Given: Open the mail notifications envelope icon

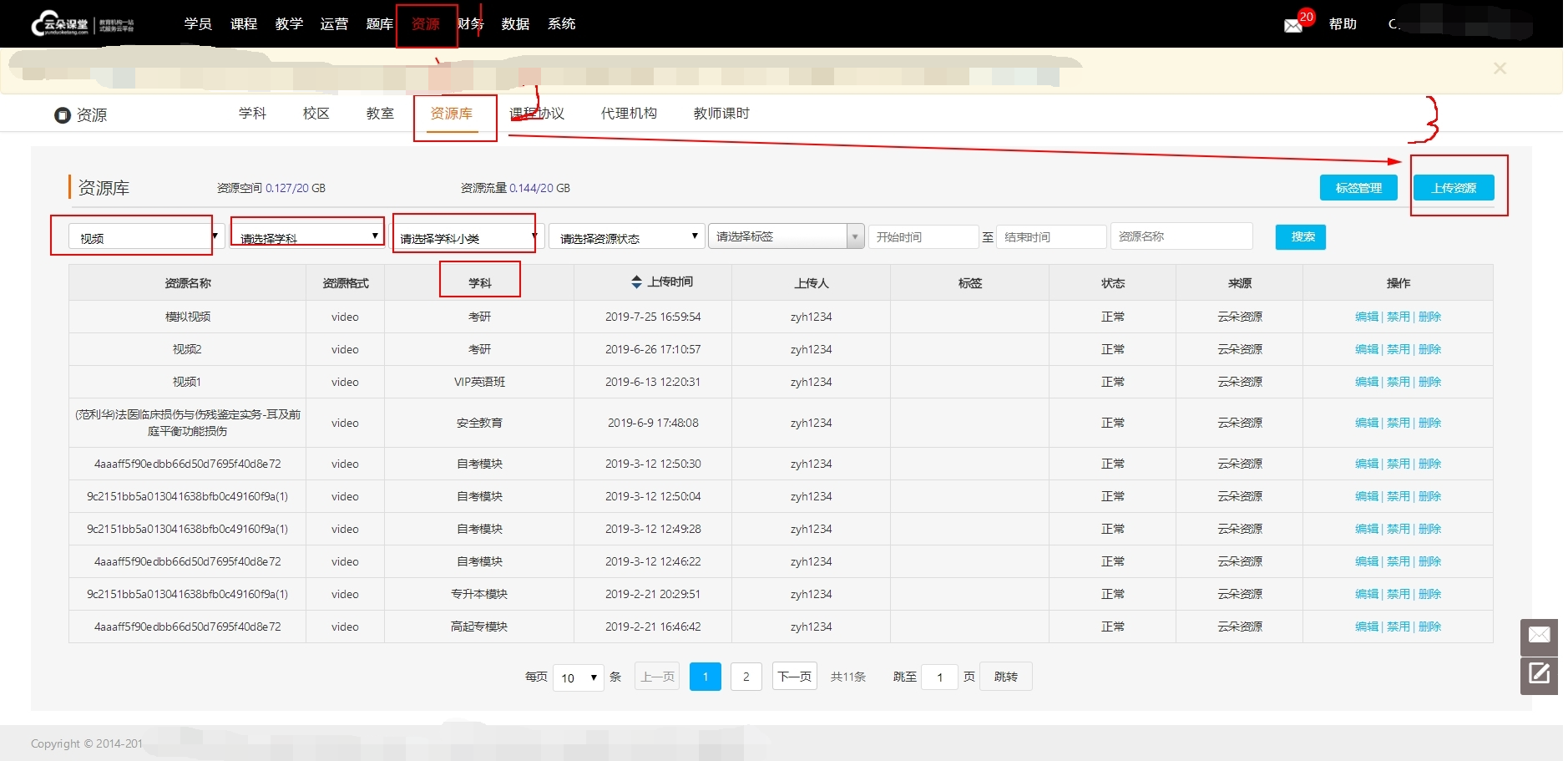Looking at the screenshot, I should pyautogui.click(x=1293, y=26).
